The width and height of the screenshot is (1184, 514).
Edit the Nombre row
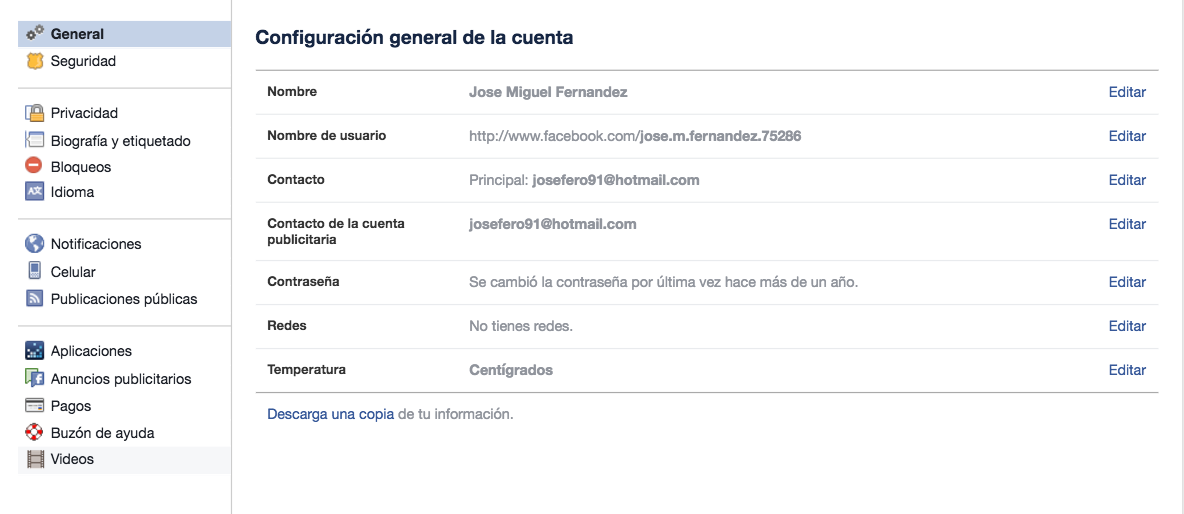pos(1127,92)
